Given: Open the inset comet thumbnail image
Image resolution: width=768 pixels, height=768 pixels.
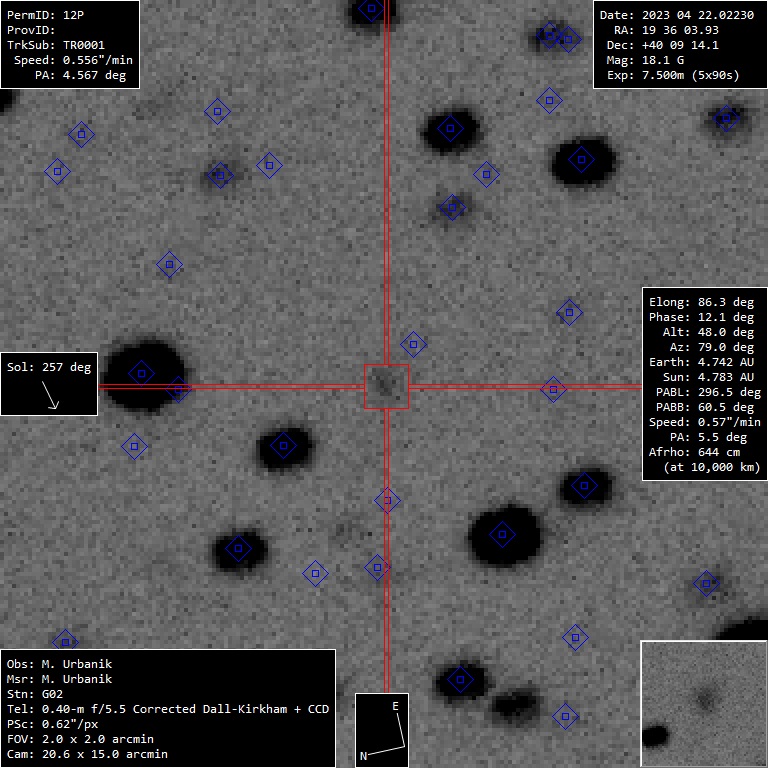Looking at the screenshot, I should [x=704, y=704].
